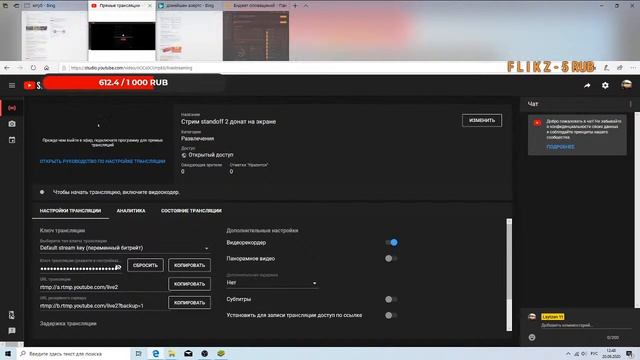Click the stream key password field
The image size is (640, 360).
tap(80, 268)
